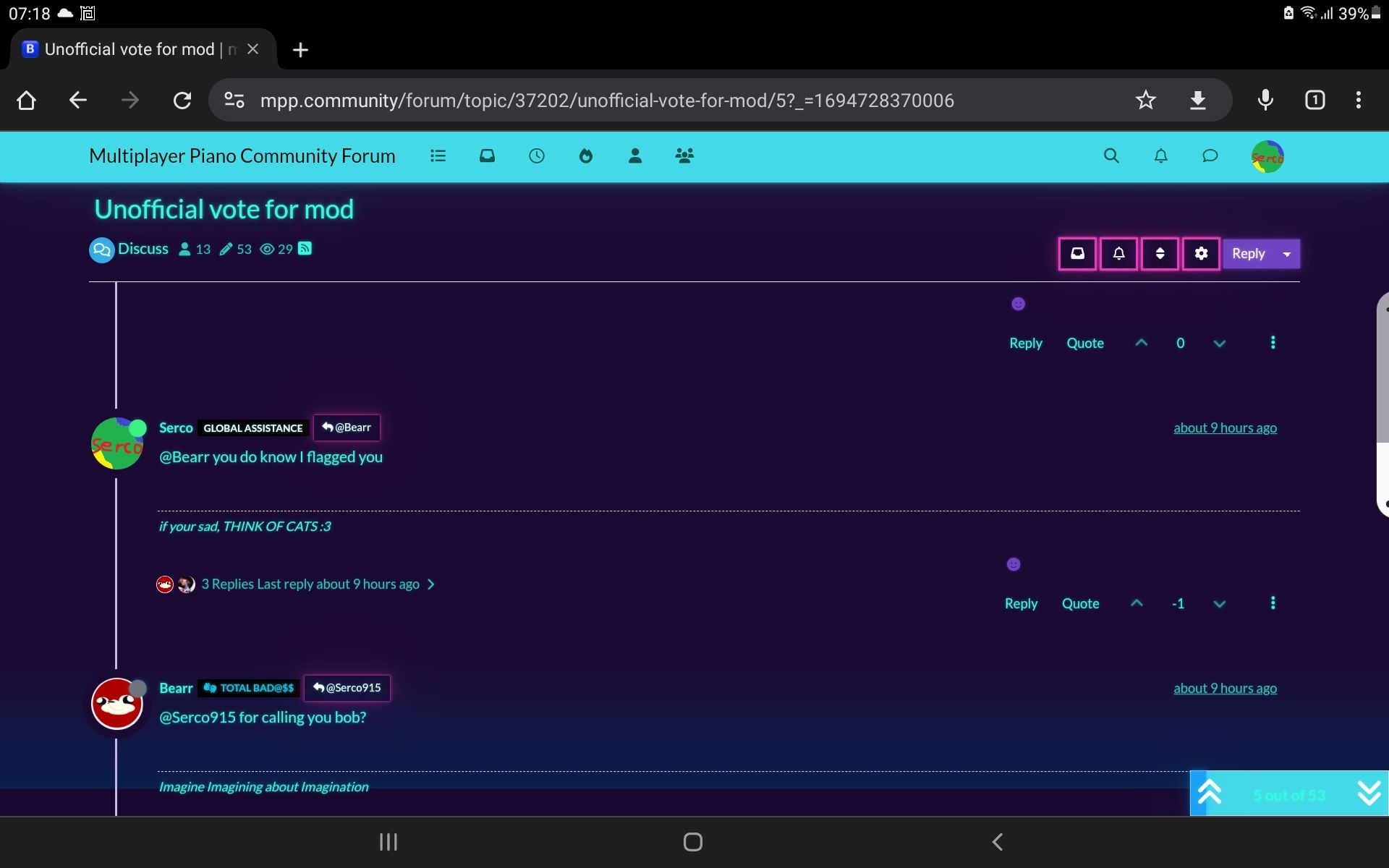Viewport: 1389px width, 868px height.
Task: Show voters by clicking the -1 score
Action: point(1178,603)
